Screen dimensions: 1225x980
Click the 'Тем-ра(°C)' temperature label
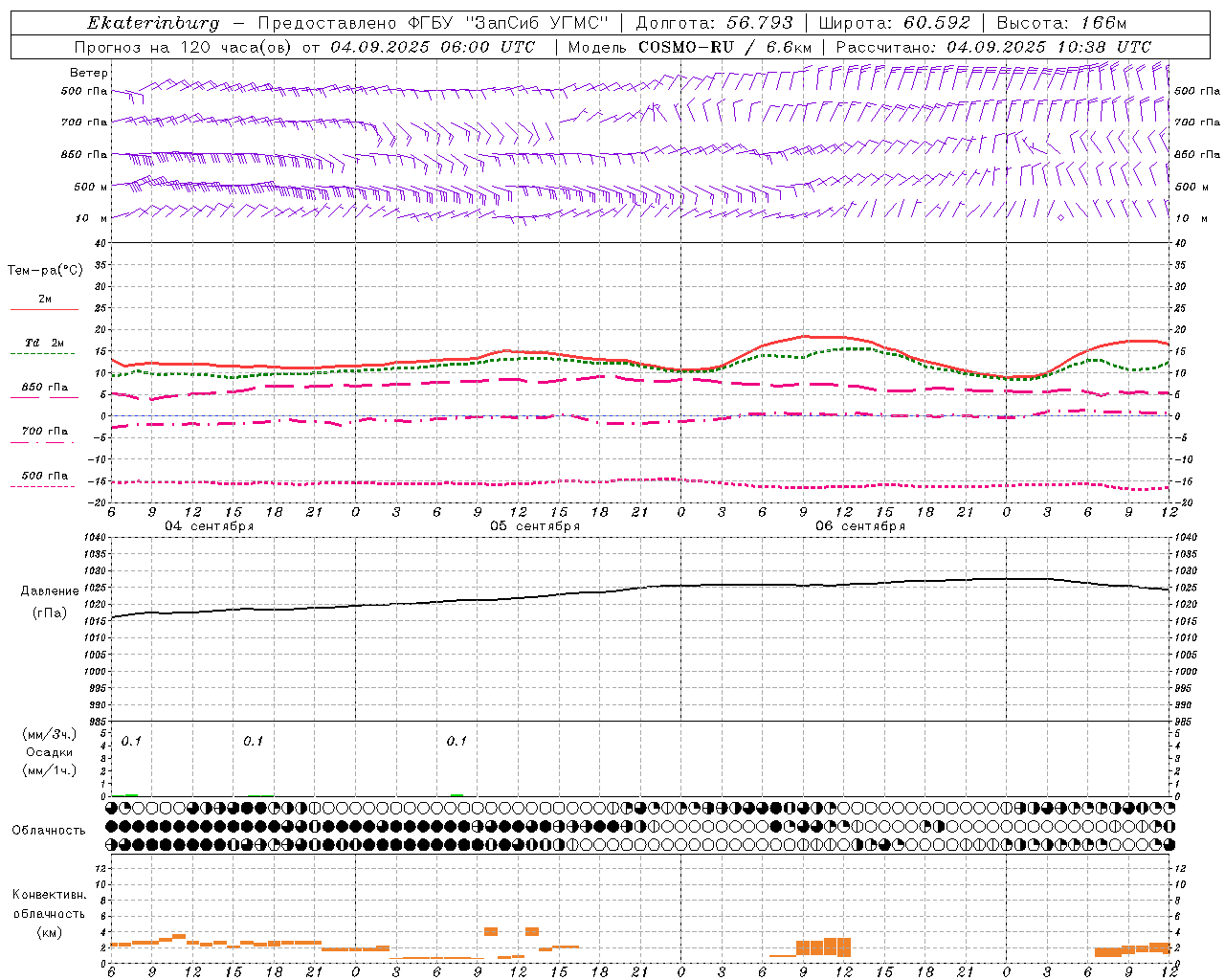(45, 271)
